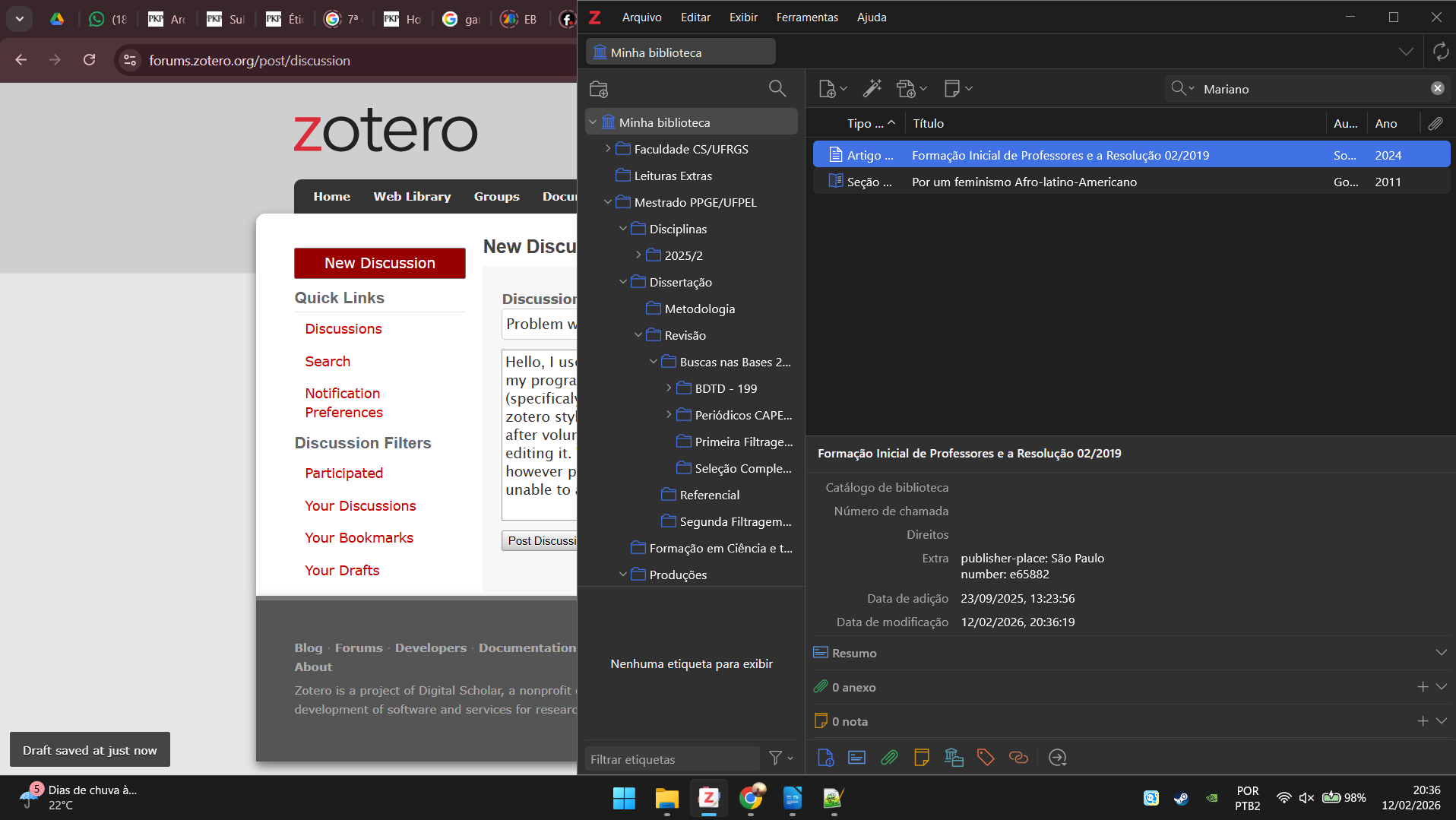Collapse the 0 anexo section chevron

pos(1441,687)
